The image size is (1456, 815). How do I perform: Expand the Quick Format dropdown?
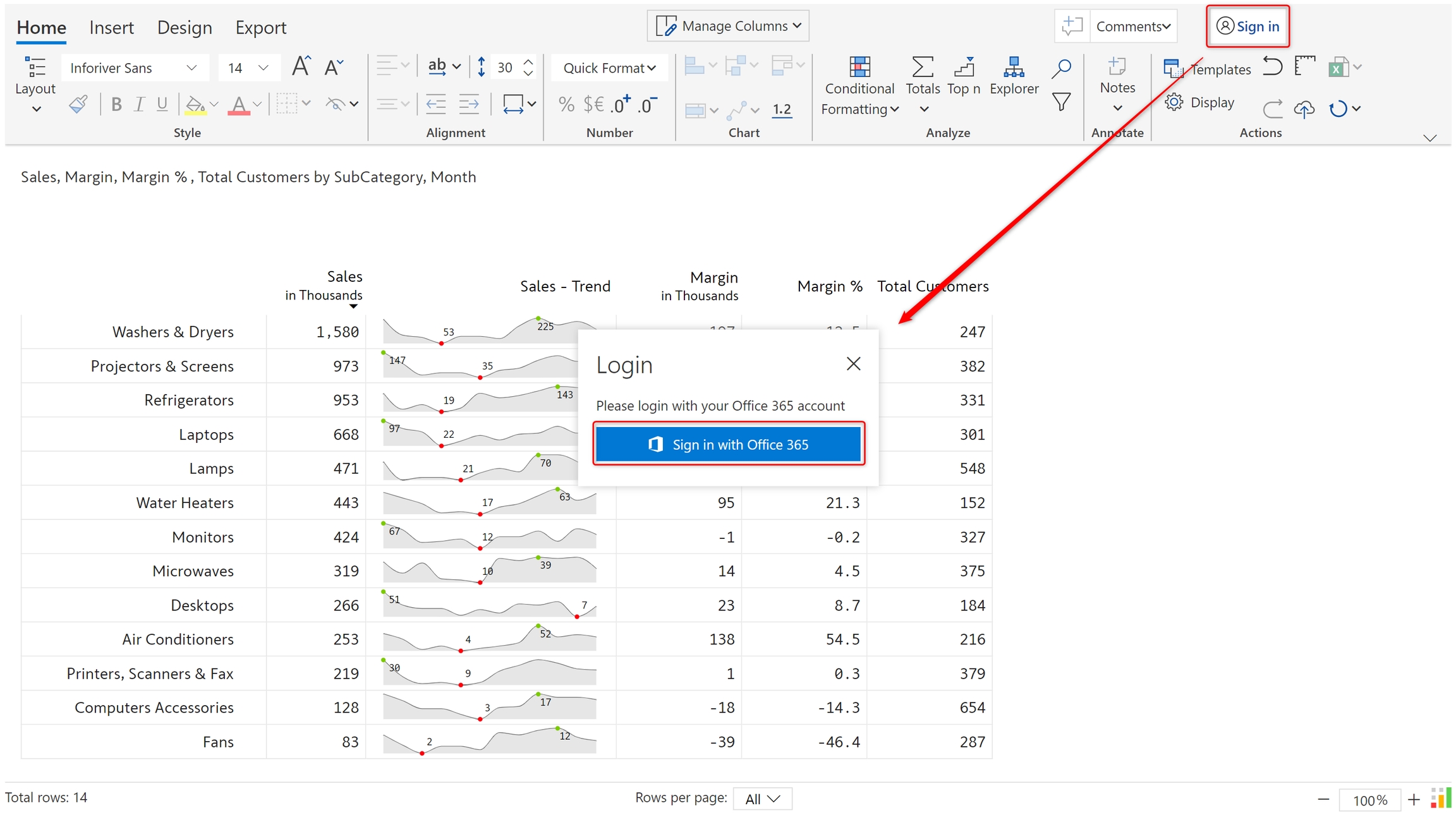click(609, 68)
